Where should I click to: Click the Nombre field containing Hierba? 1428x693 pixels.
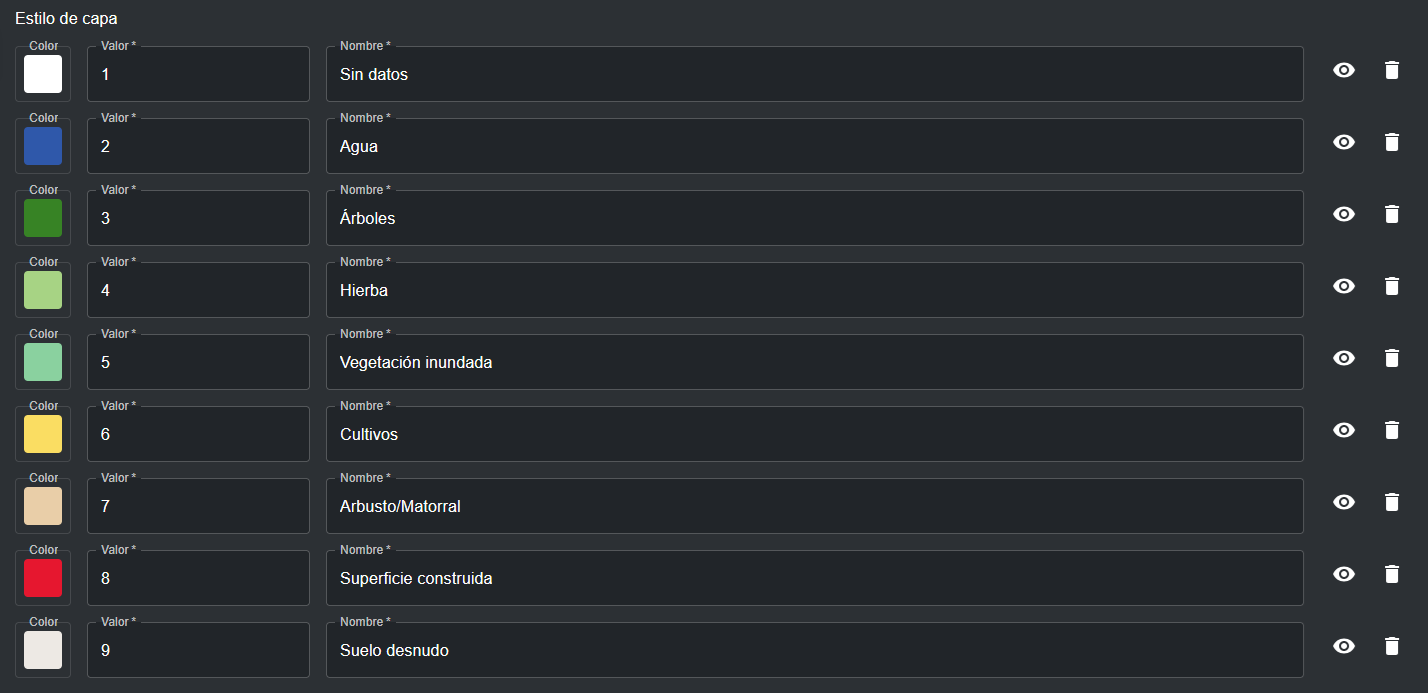click(814, 291)
